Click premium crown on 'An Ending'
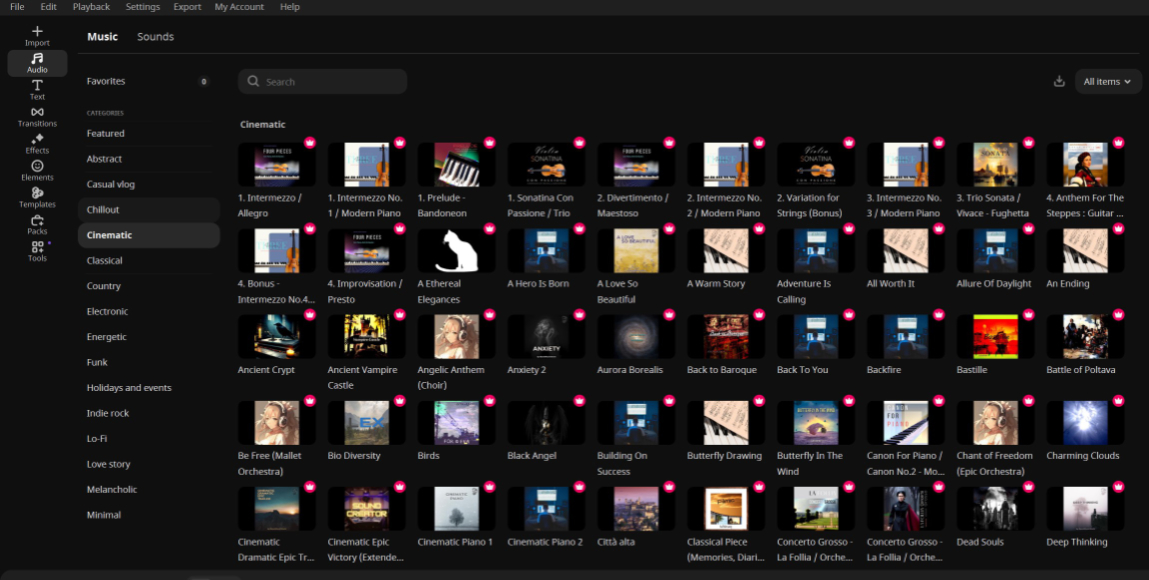The height and width of the screenshot is (580, 1149). [x=1118, y=228]
